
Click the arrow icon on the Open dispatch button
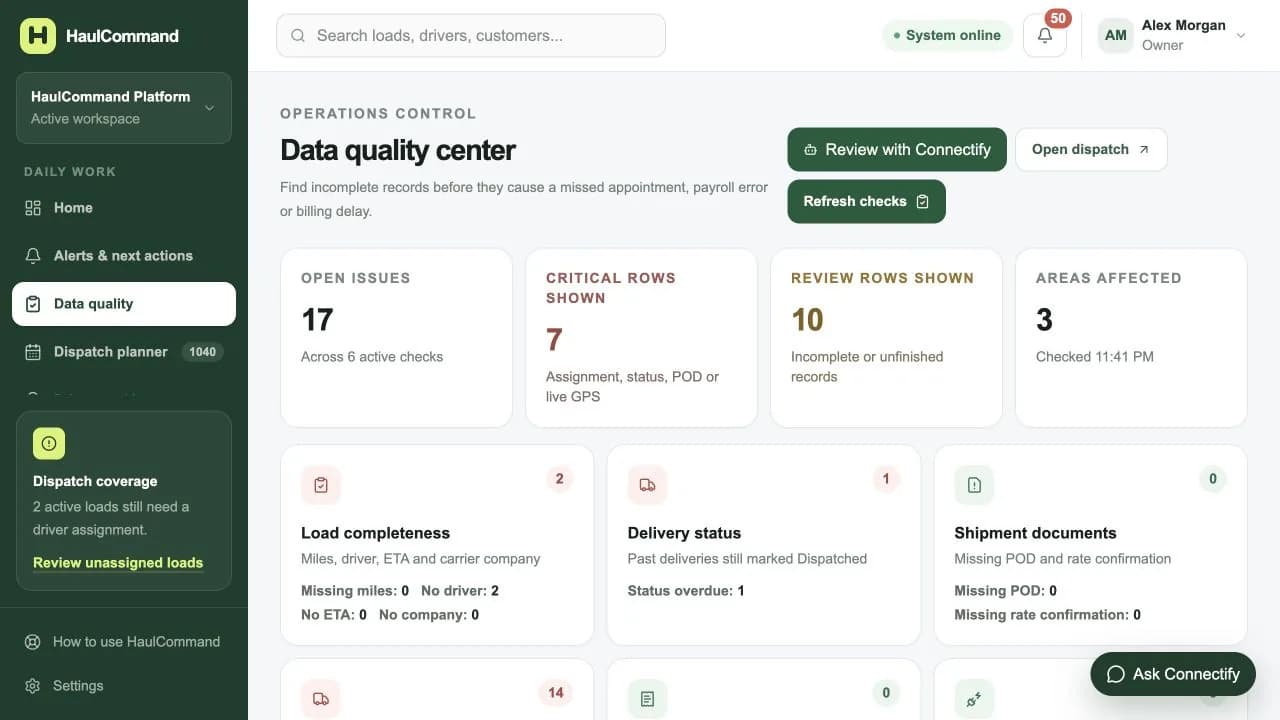pyautogui.click(x=1144, y=149)
